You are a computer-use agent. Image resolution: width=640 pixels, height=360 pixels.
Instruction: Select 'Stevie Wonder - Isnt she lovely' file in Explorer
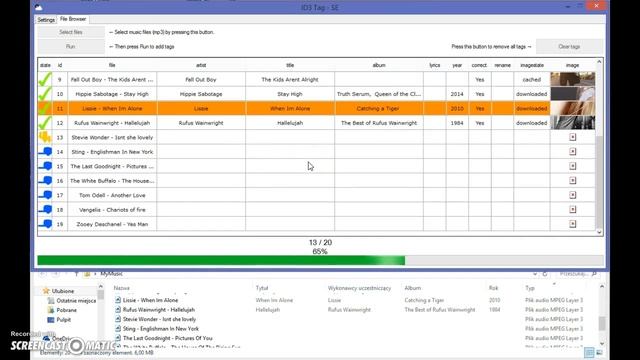click(x=159, y=319)
